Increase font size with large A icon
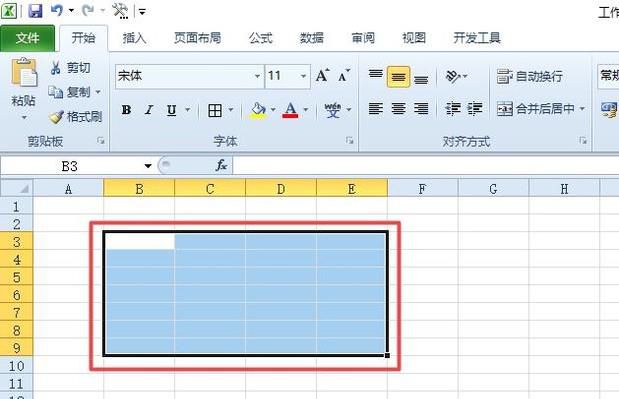Screen dimensions: 619x399 pos(323,75)
